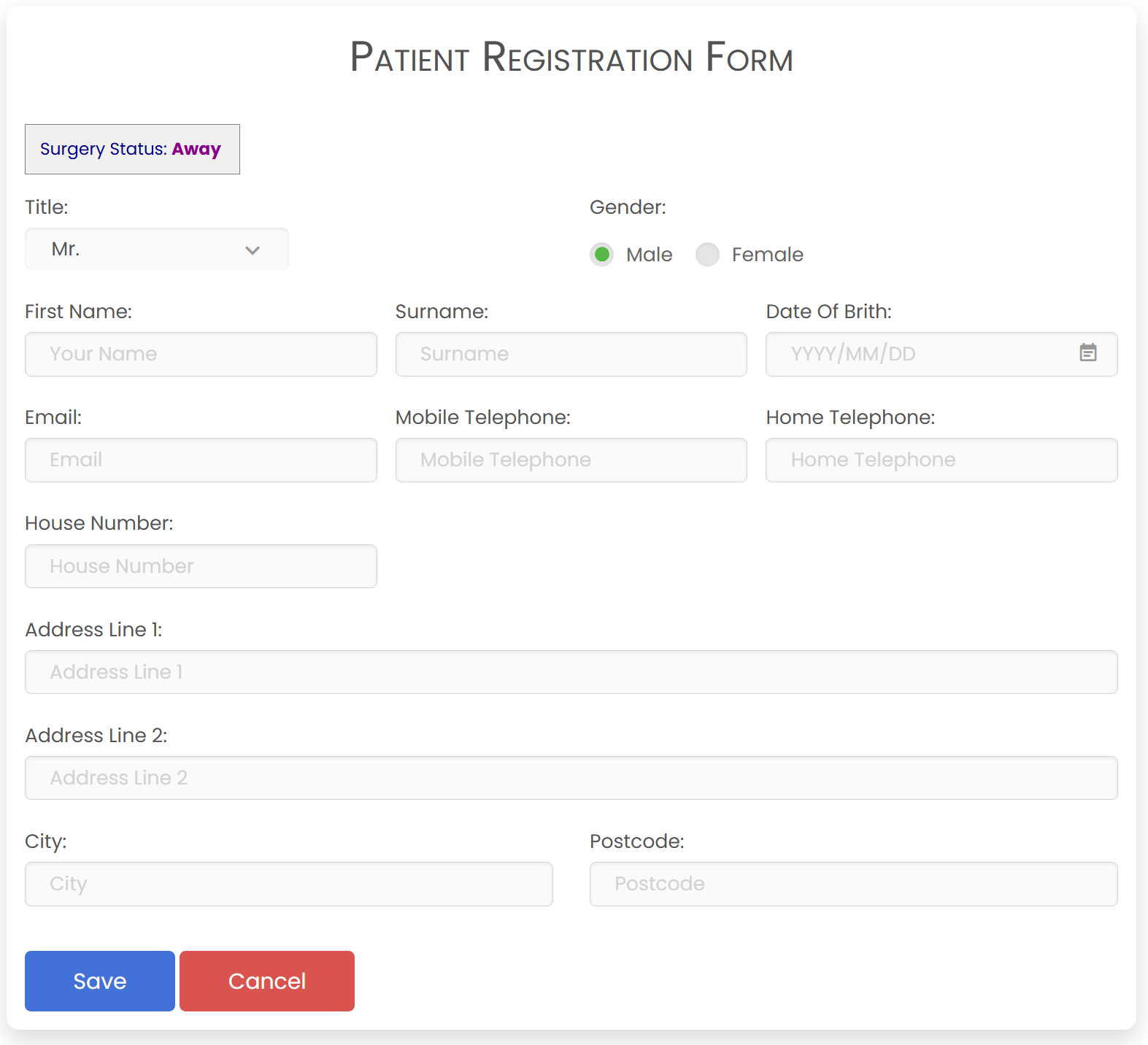Screen dimensions: 1148x1045
Task: Focus the House Number field
Action: pyautogui.click(x=201, y=566)
